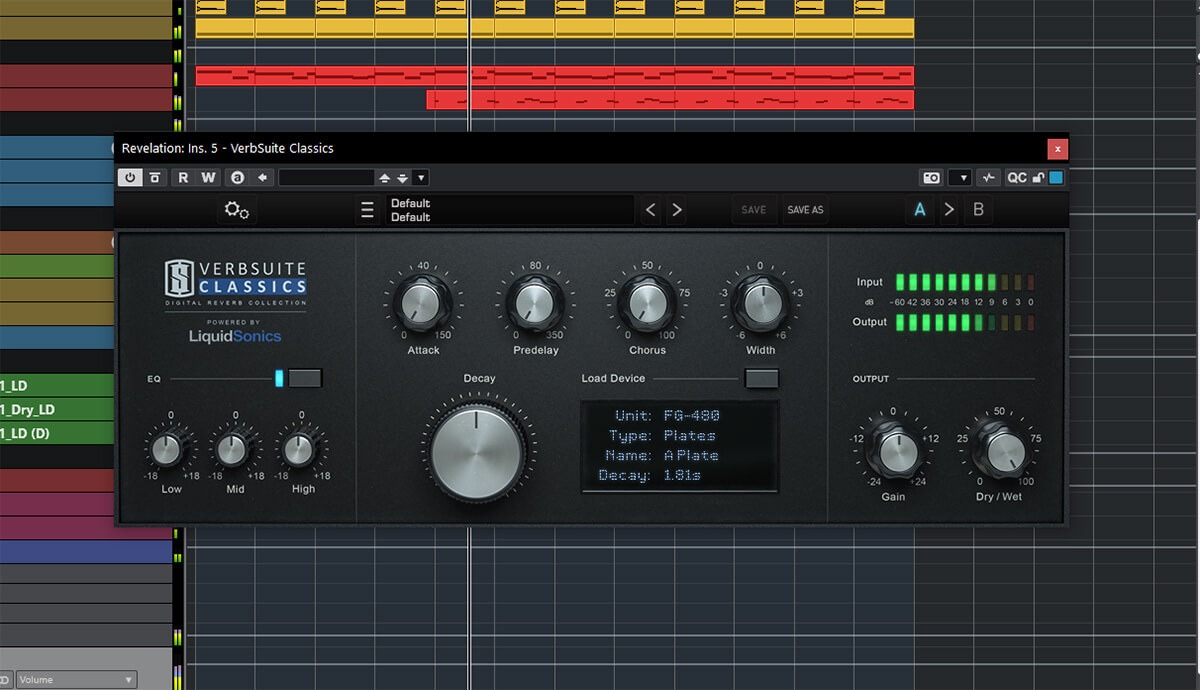This screenshot has width=1200, height=690.
Task: Click the Load Device button
Action: click(x=762, y=378)
